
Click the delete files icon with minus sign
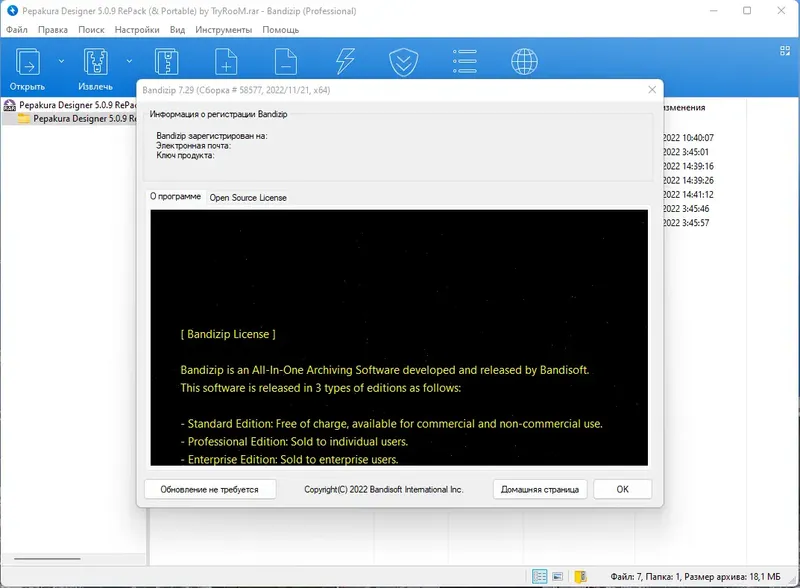tap(285, 62)
